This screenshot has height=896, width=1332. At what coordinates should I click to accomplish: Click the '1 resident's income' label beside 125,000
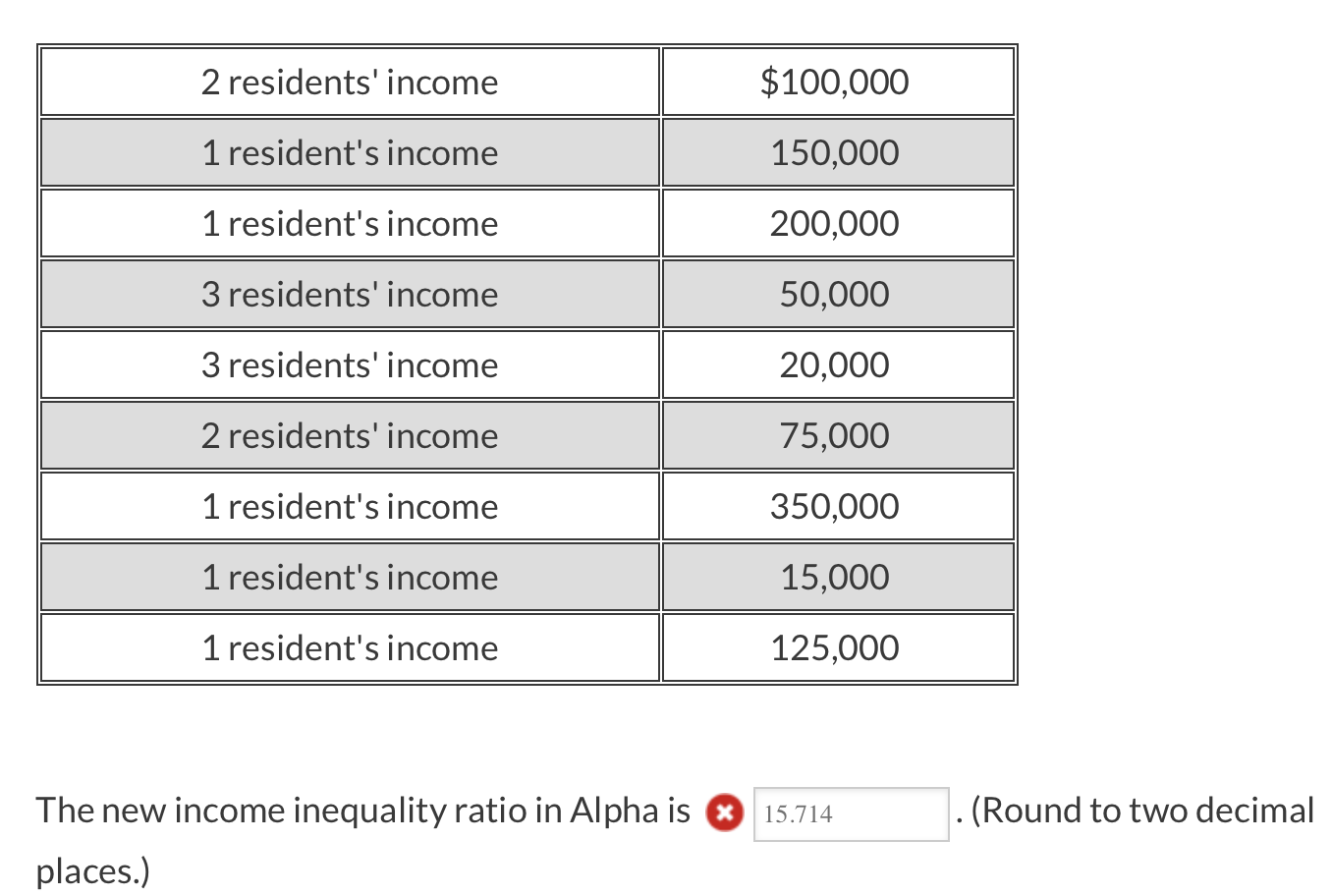350,647
